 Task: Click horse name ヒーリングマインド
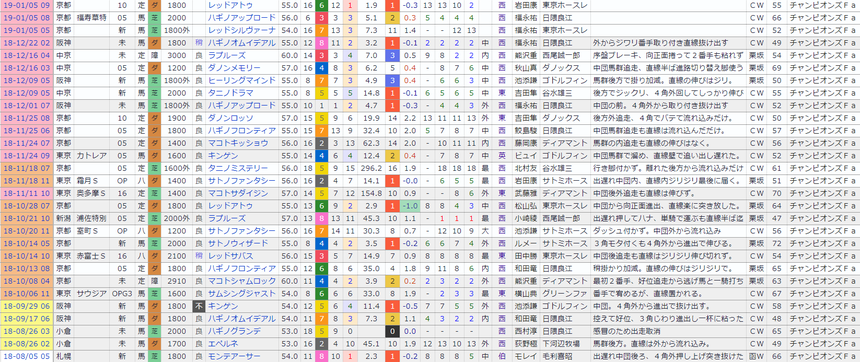pos(241,81)
